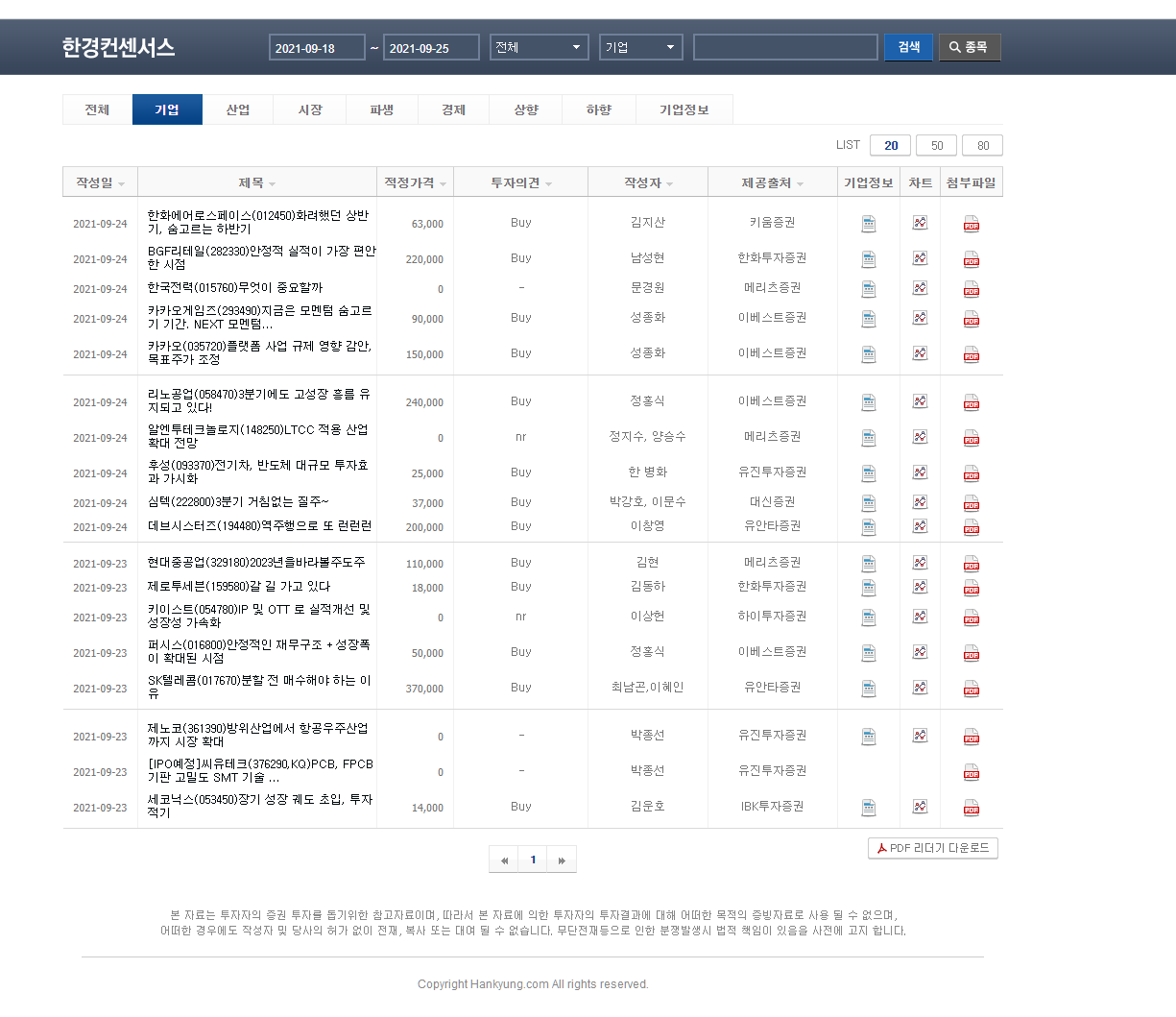
Task: Show 80 items per list
Action: tap(983, 145)
